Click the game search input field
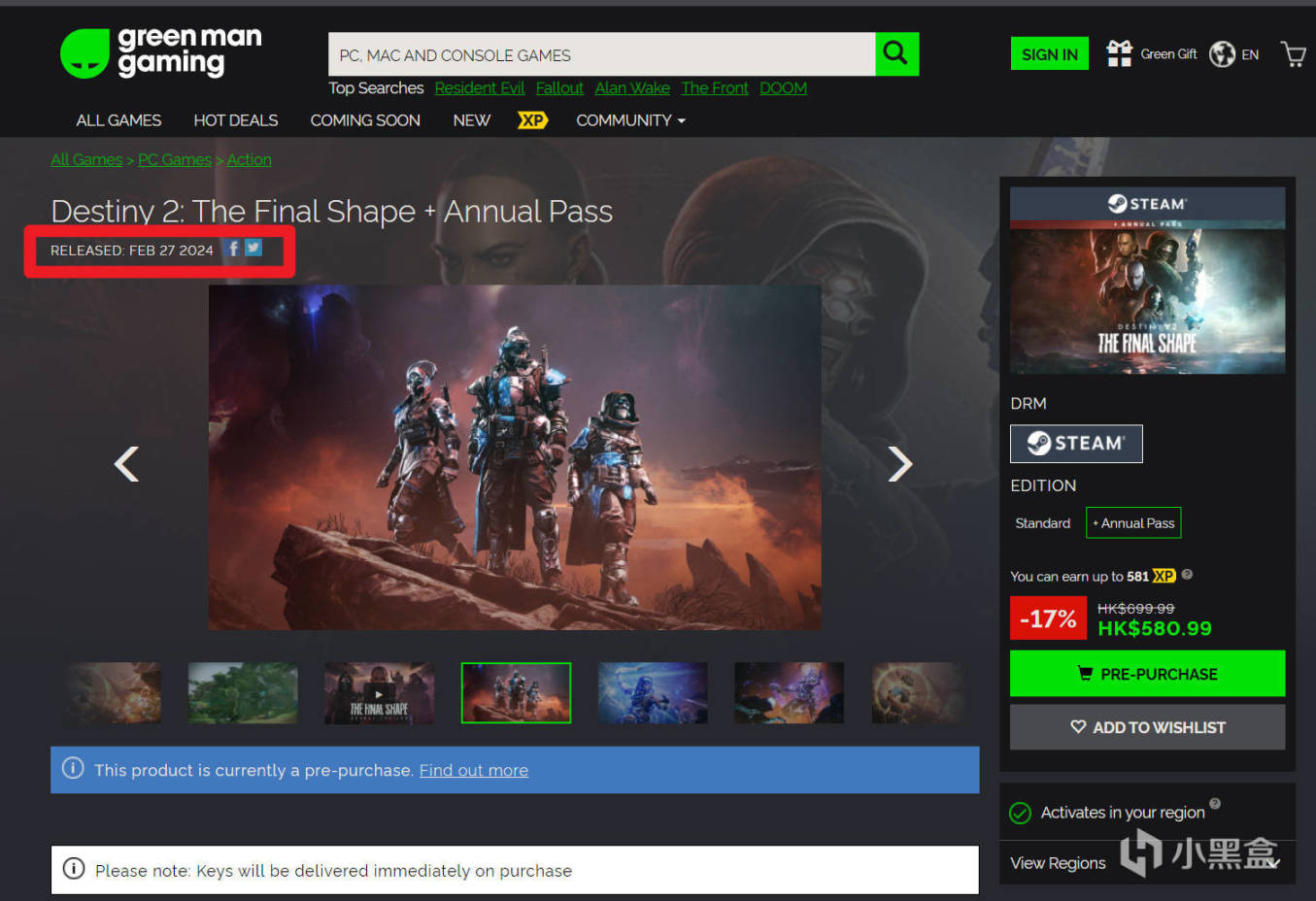 tap(602, 54)
